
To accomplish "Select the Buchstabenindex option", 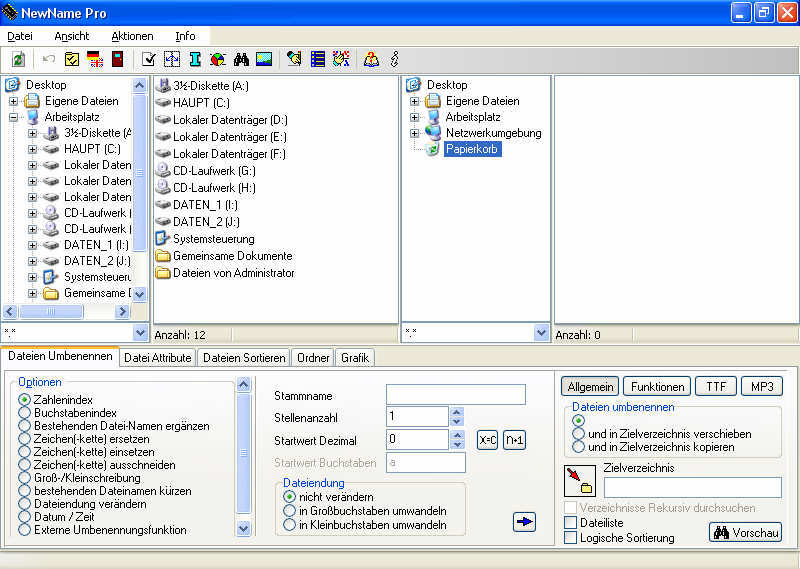I will click(24, 412).
